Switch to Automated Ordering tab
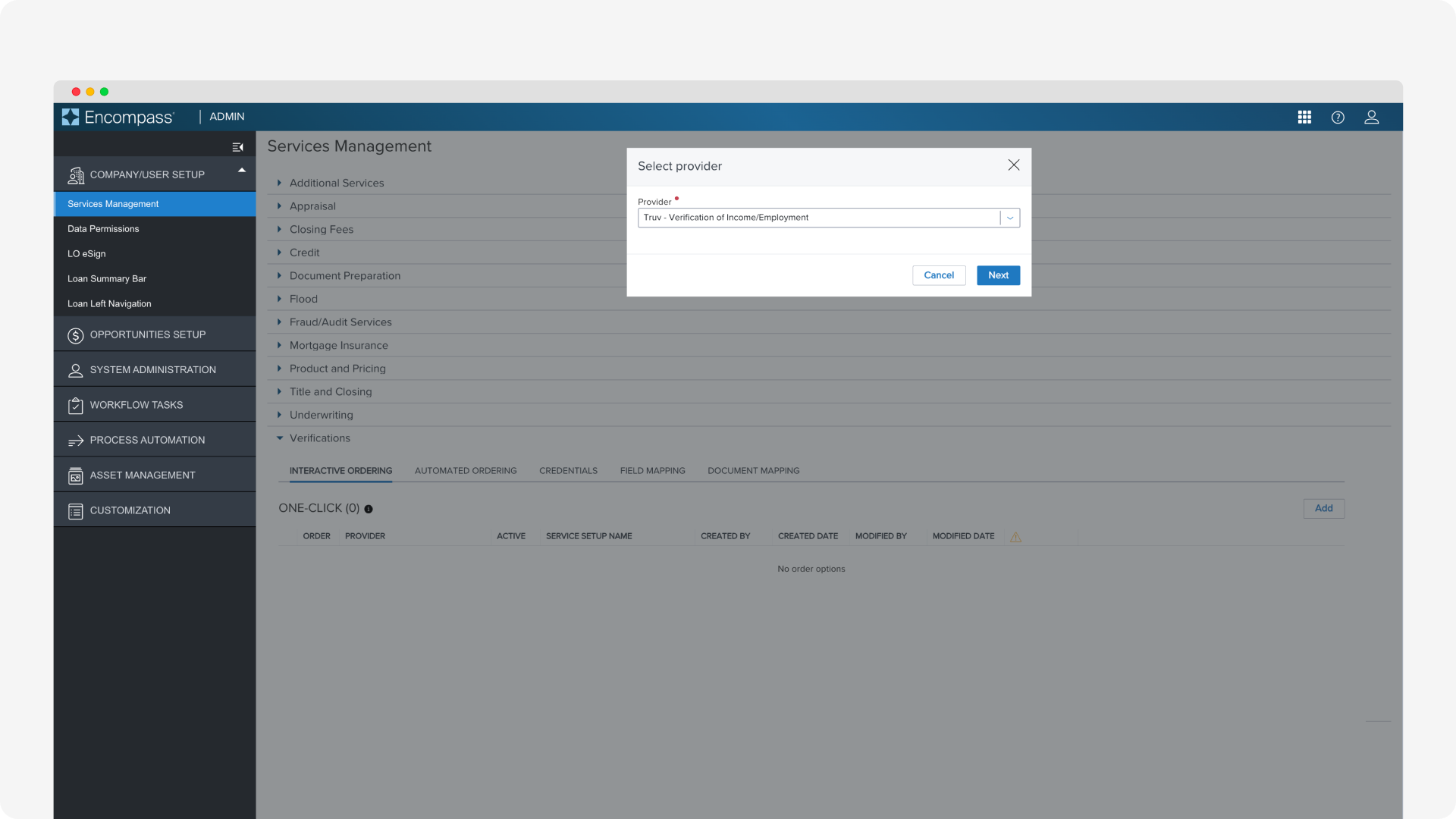This screenshot has width=1456, height=819. point(466,471)
